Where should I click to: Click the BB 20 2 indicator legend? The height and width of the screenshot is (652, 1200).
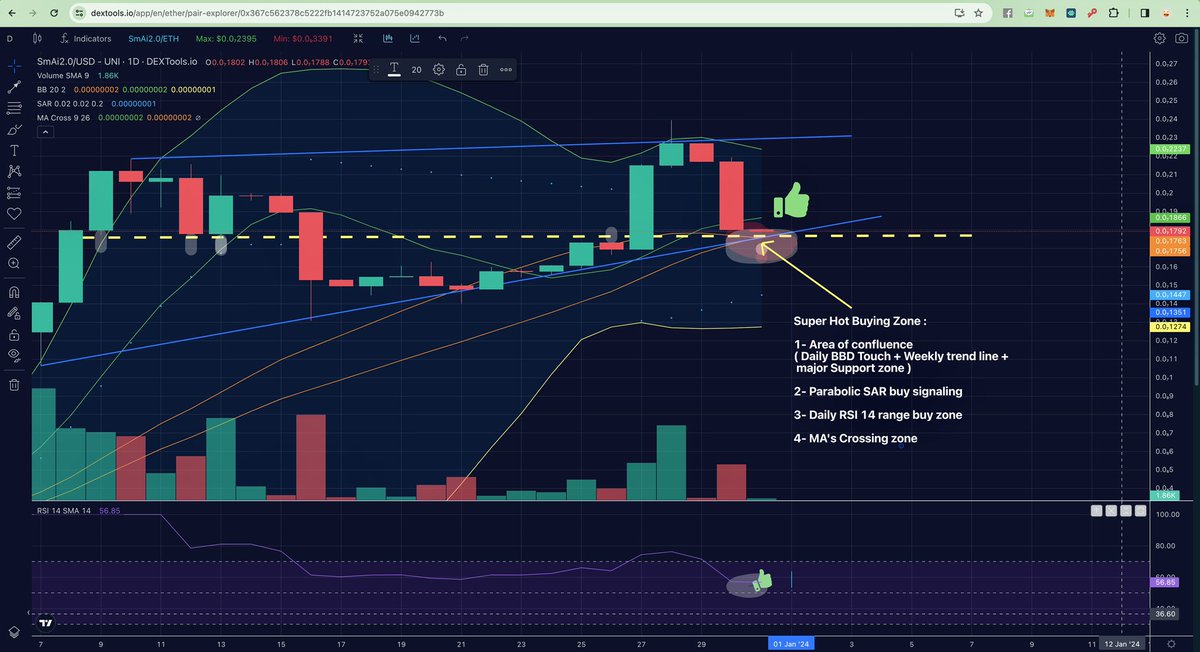(x=51, y=89)
